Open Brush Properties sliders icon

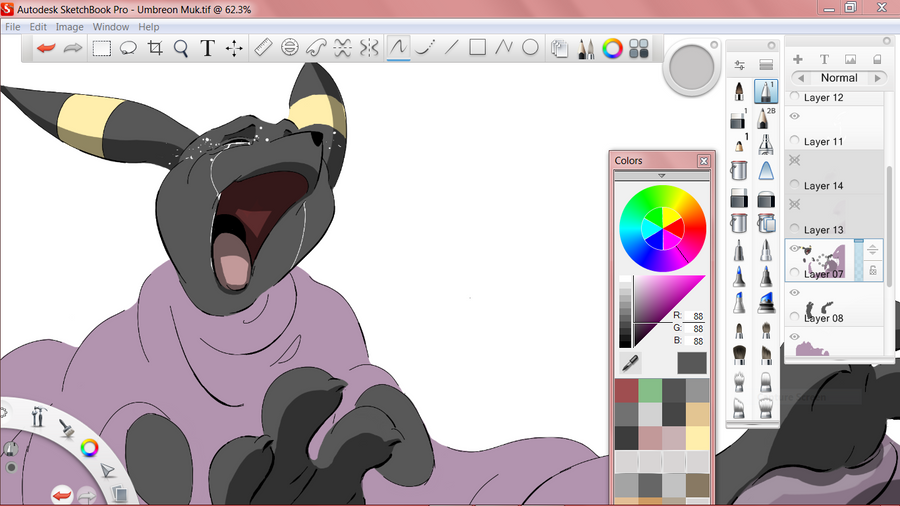click(739, 65)
